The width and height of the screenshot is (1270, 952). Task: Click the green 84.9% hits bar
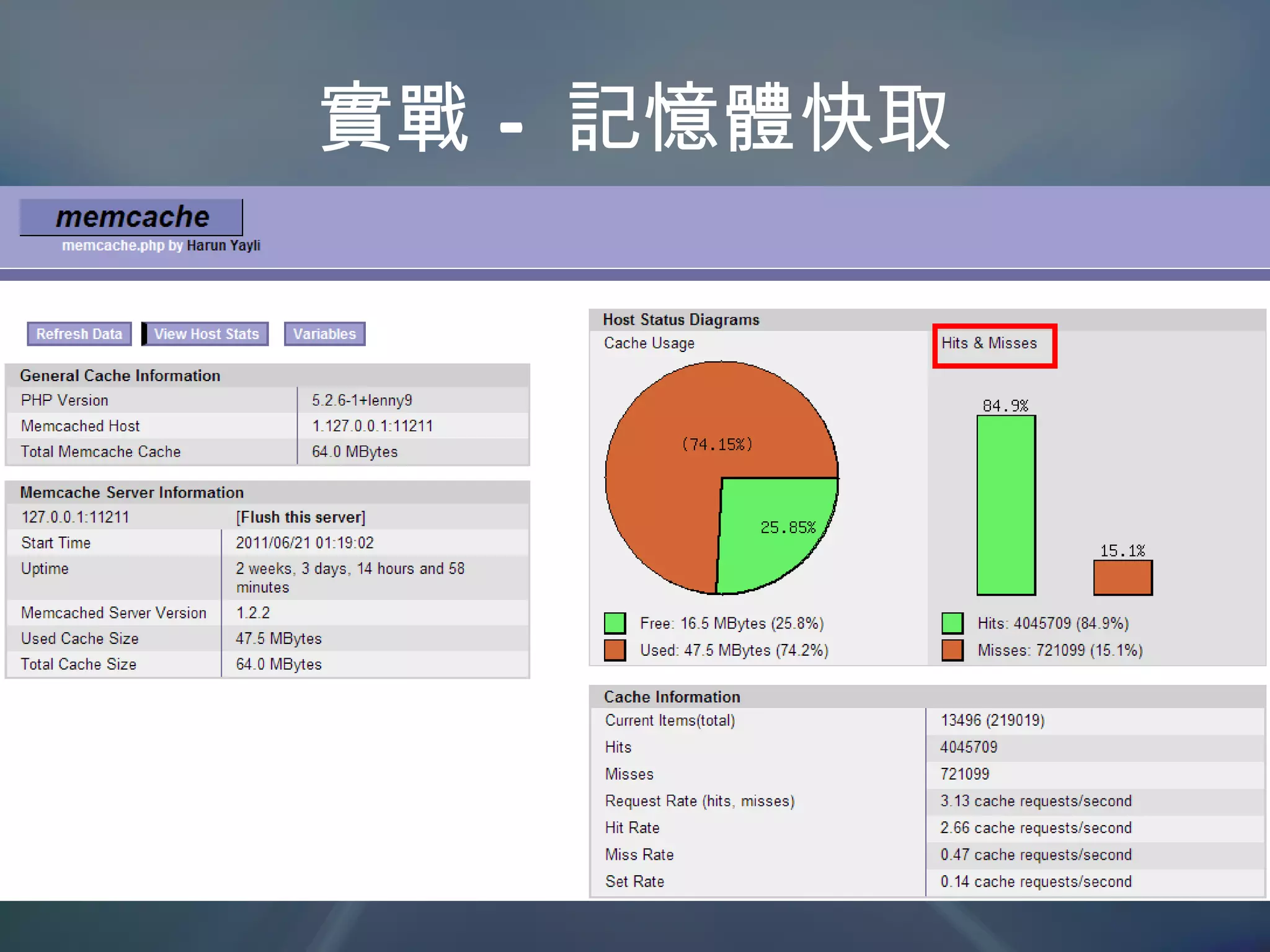1006,505
